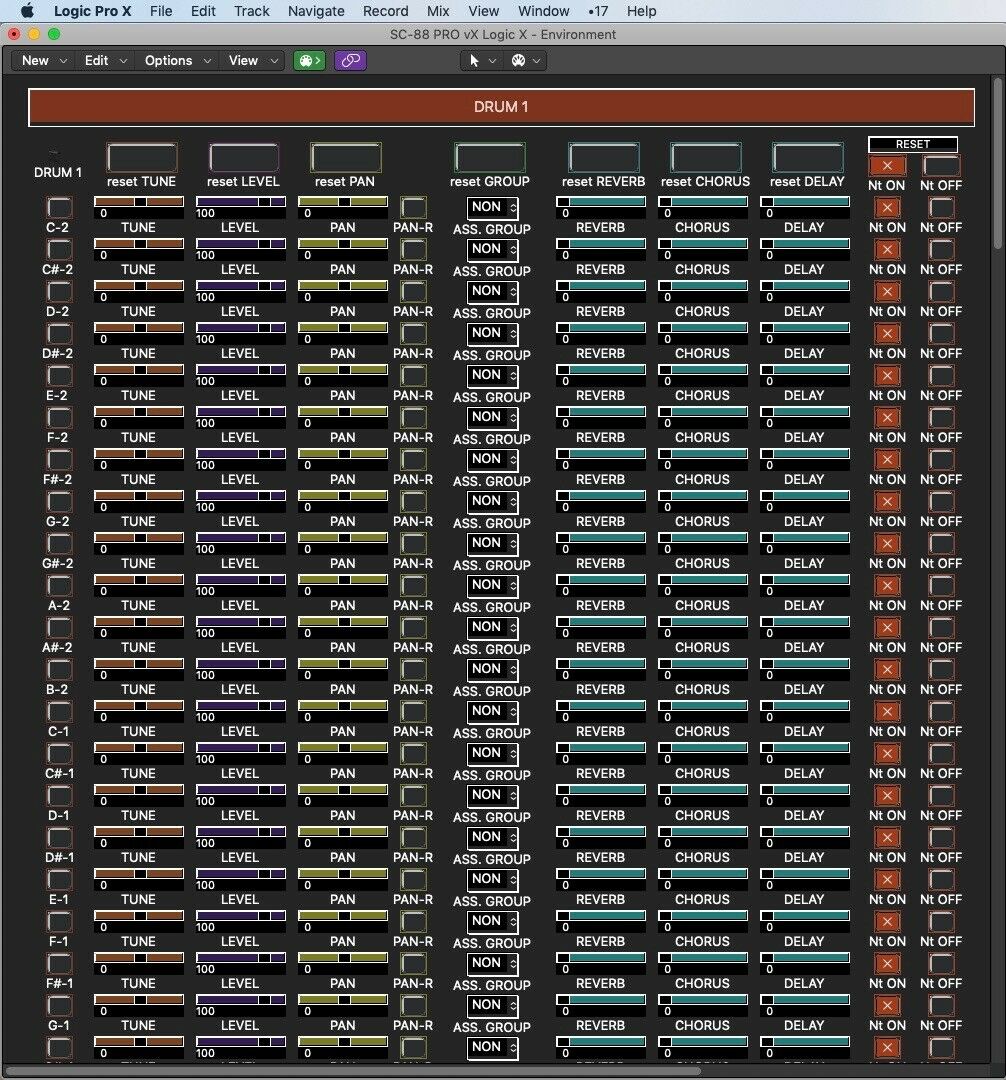
Task: Enable the master Nt OFF checkbox below RESET
Action: coord(940,166)
